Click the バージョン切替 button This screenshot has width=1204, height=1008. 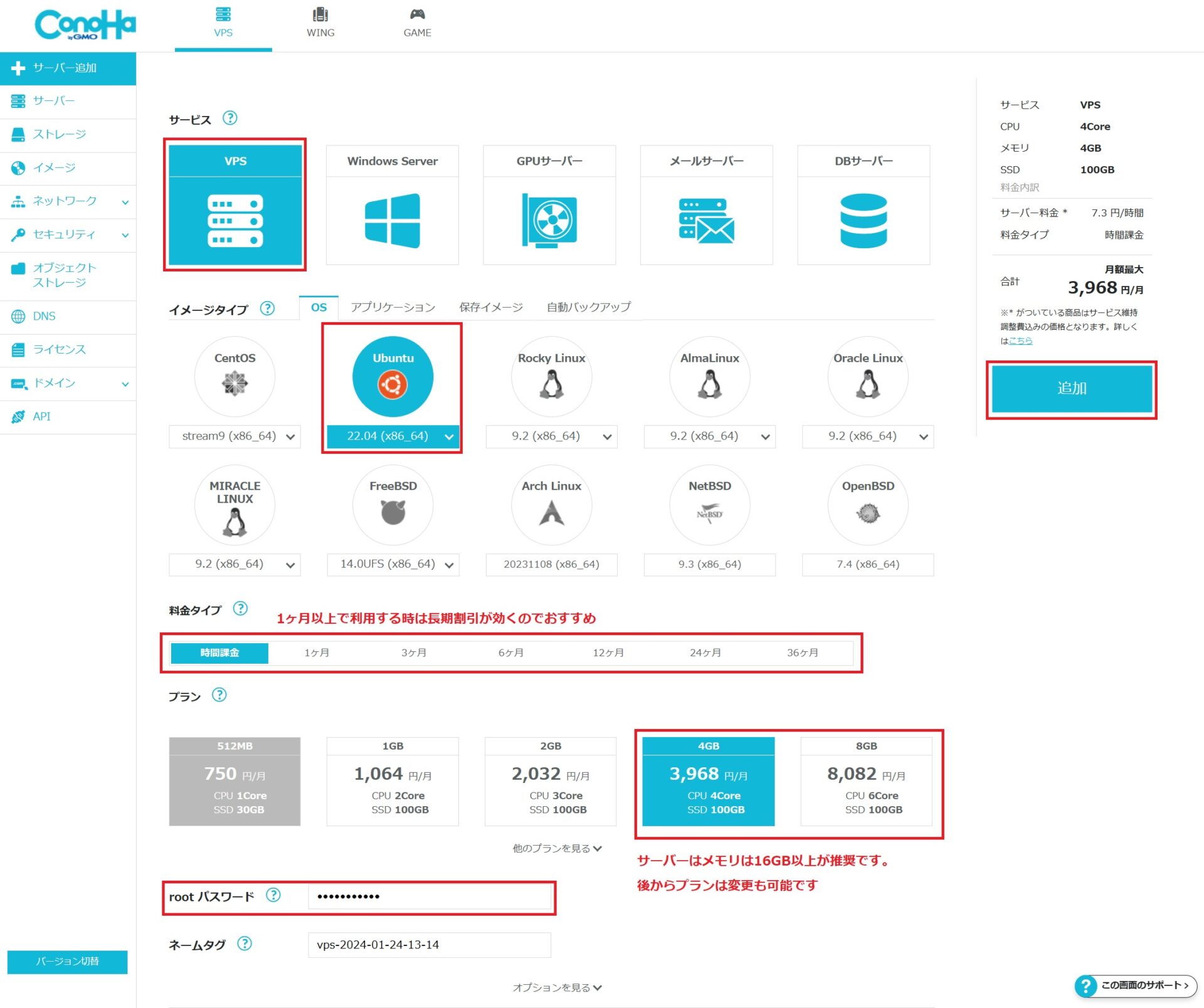67,961
